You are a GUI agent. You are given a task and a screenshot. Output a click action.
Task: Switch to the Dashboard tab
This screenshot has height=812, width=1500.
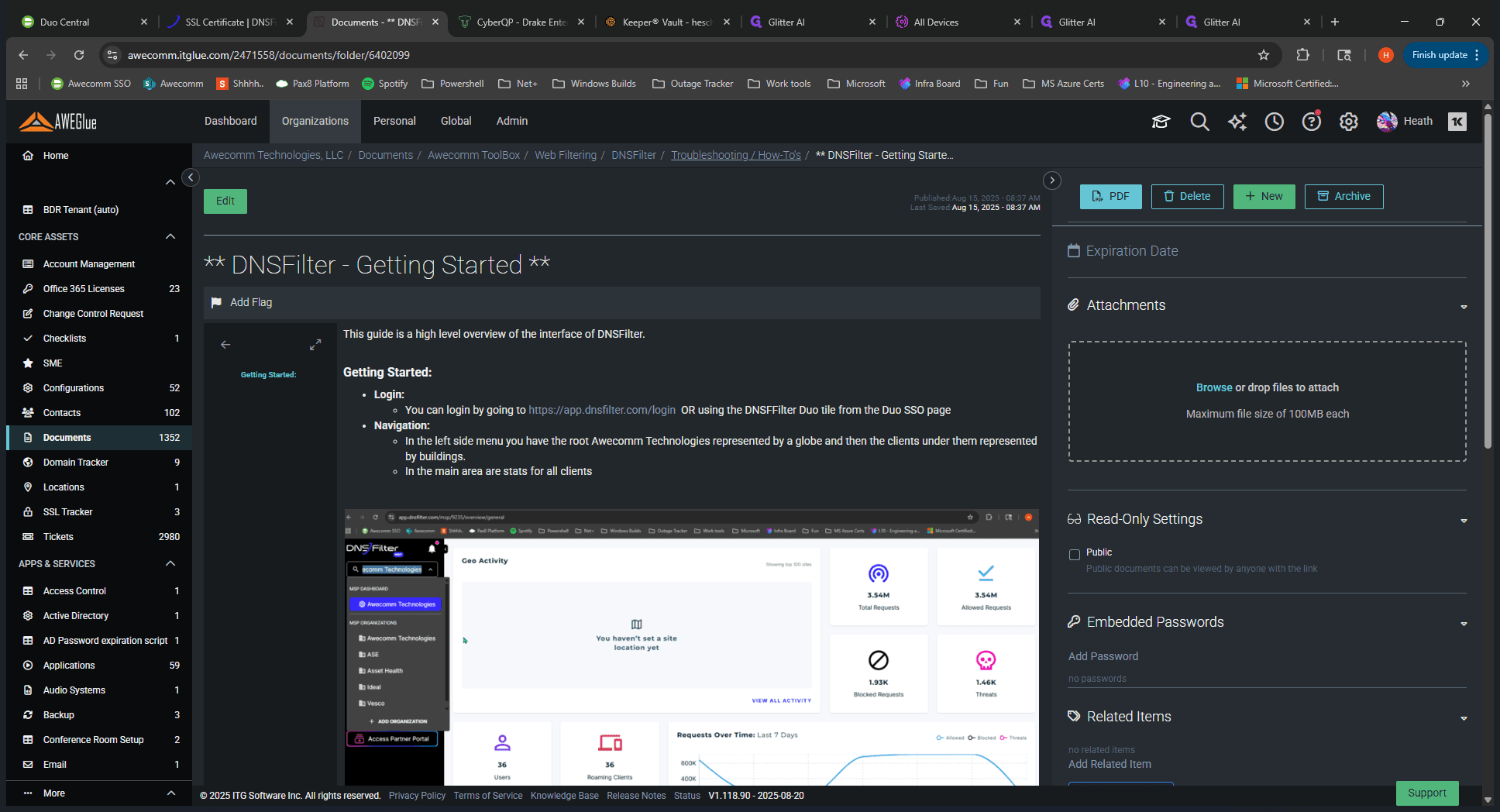(x=231, y=121)
